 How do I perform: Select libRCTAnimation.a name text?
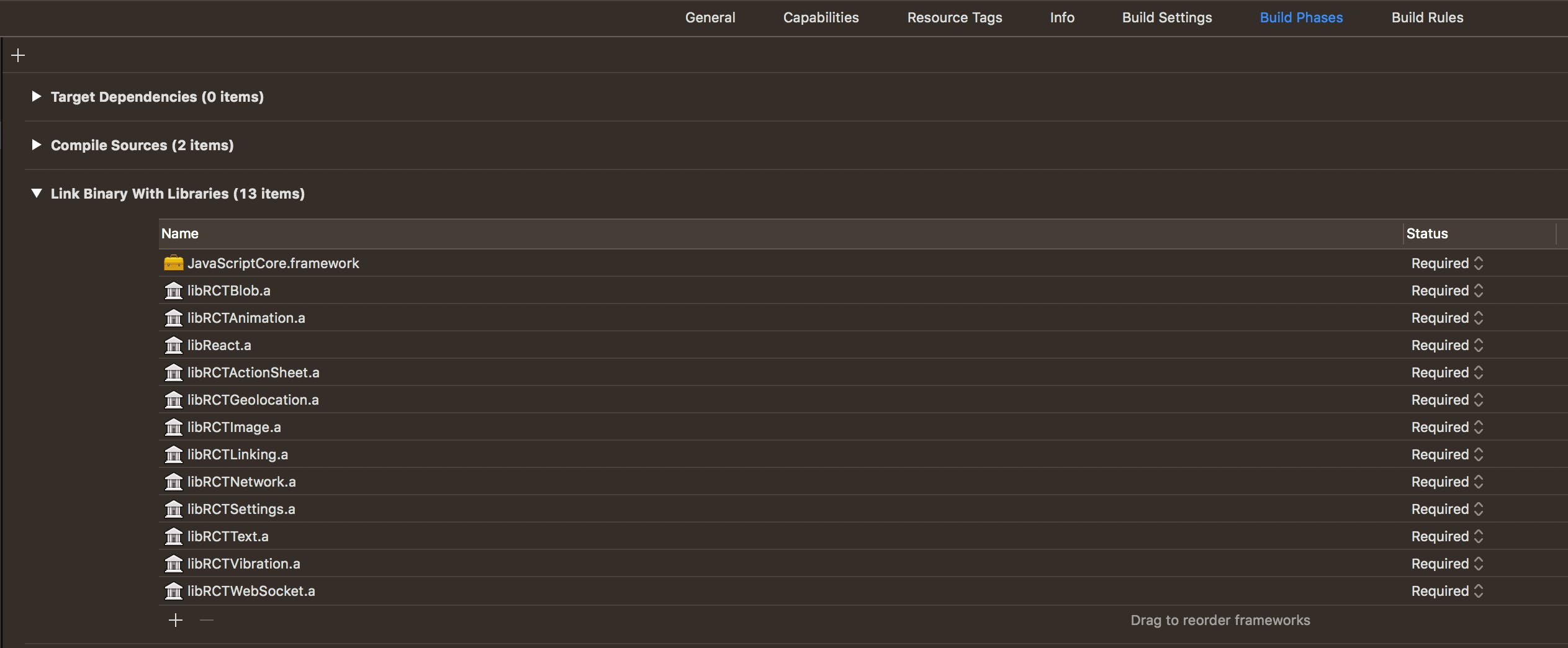(x=246, y=318)
